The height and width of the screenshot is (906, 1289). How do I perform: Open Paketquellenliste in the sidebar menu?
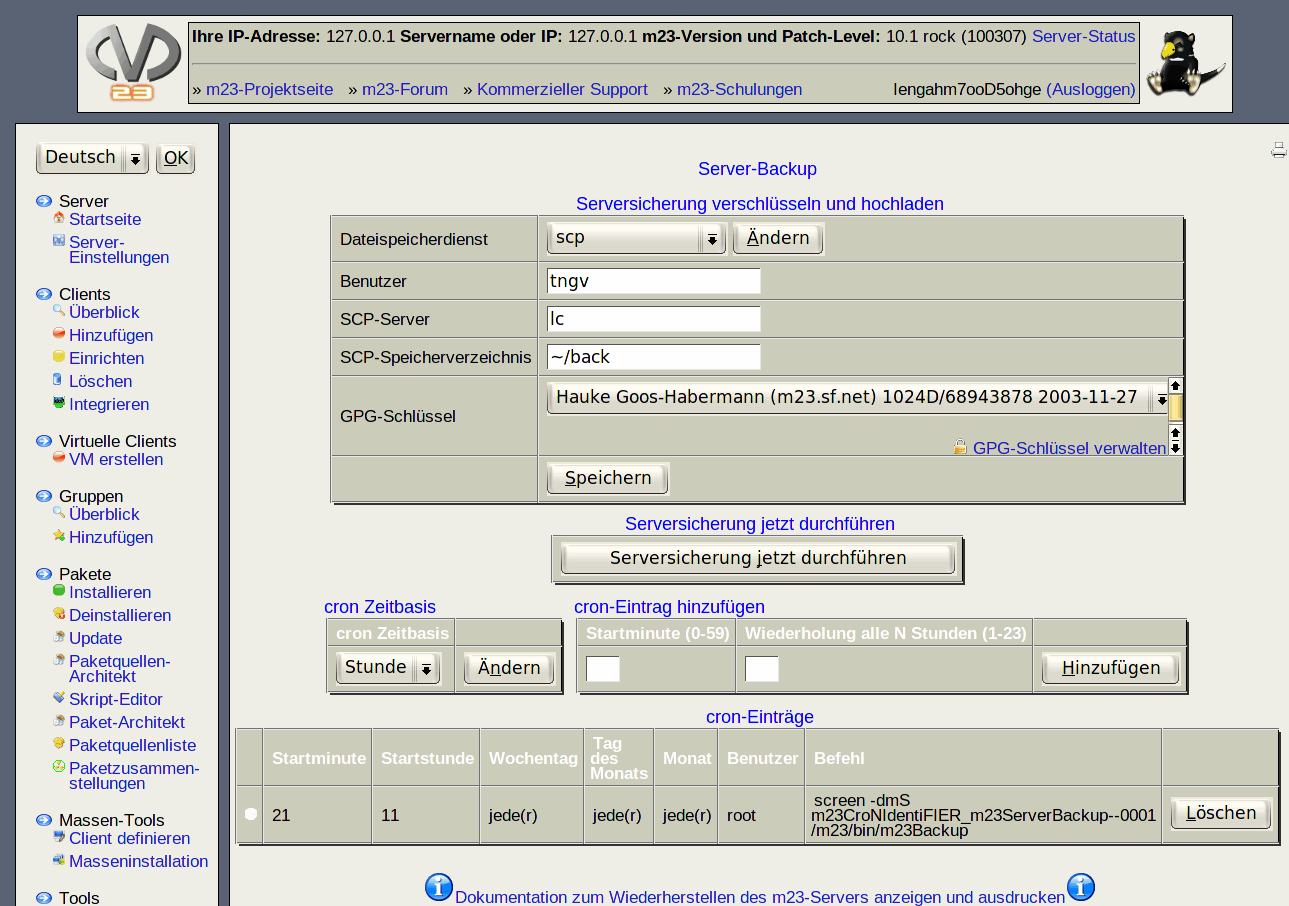(x=132, y=745)
